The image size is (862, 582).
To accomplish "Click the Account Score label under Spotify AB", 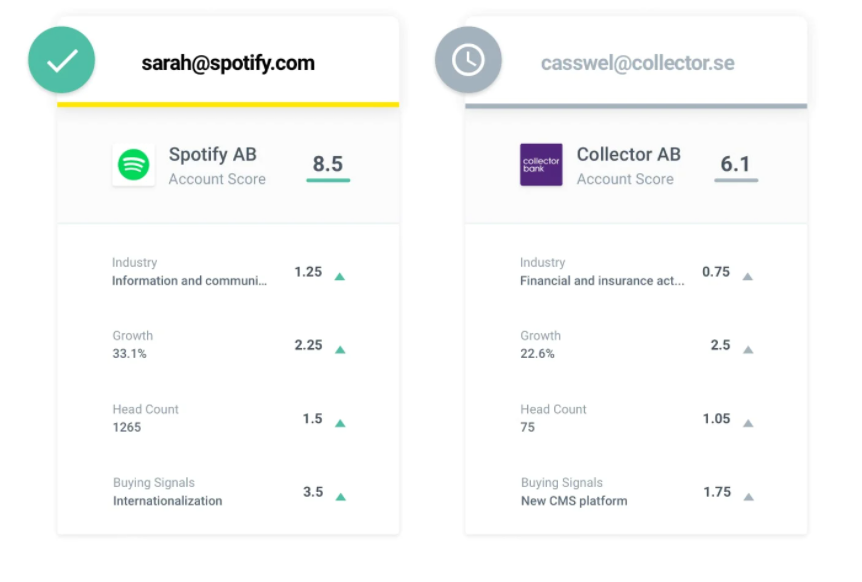I will 217,179.
